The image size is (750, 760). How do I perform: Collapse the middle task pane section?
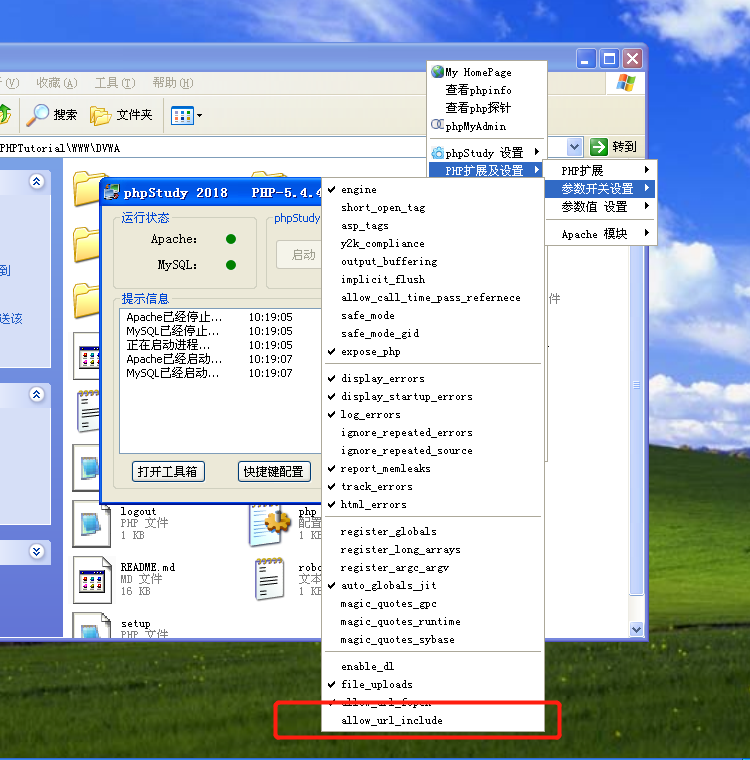[x=36, y=395]
